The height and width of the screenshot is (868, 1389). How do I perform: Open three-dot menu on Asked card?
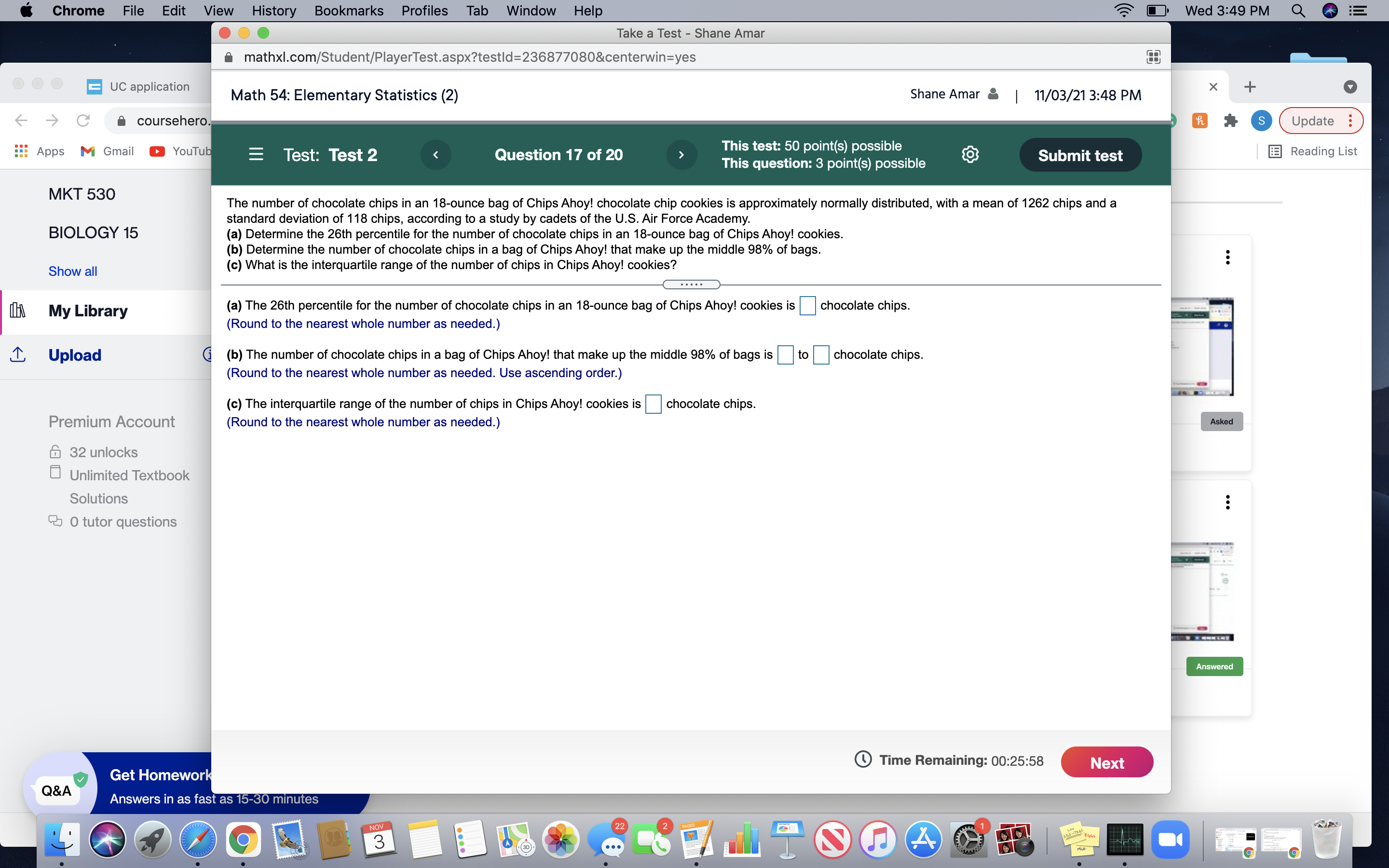[x=1228, y=257]
